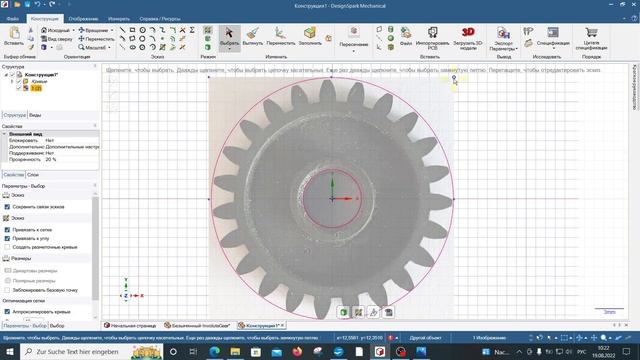The width and height of the screenshot is (640, 360).
Task: Click the plan view mini-toolbar icon in canvas
Action: point(389,312)
